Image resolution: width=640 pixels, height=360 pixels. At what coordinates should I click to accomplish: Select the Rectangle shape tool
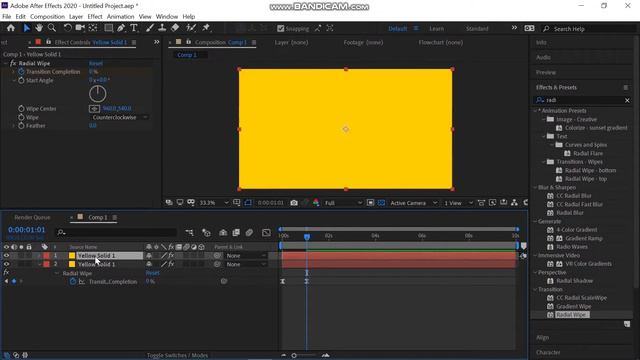point(109,28)
